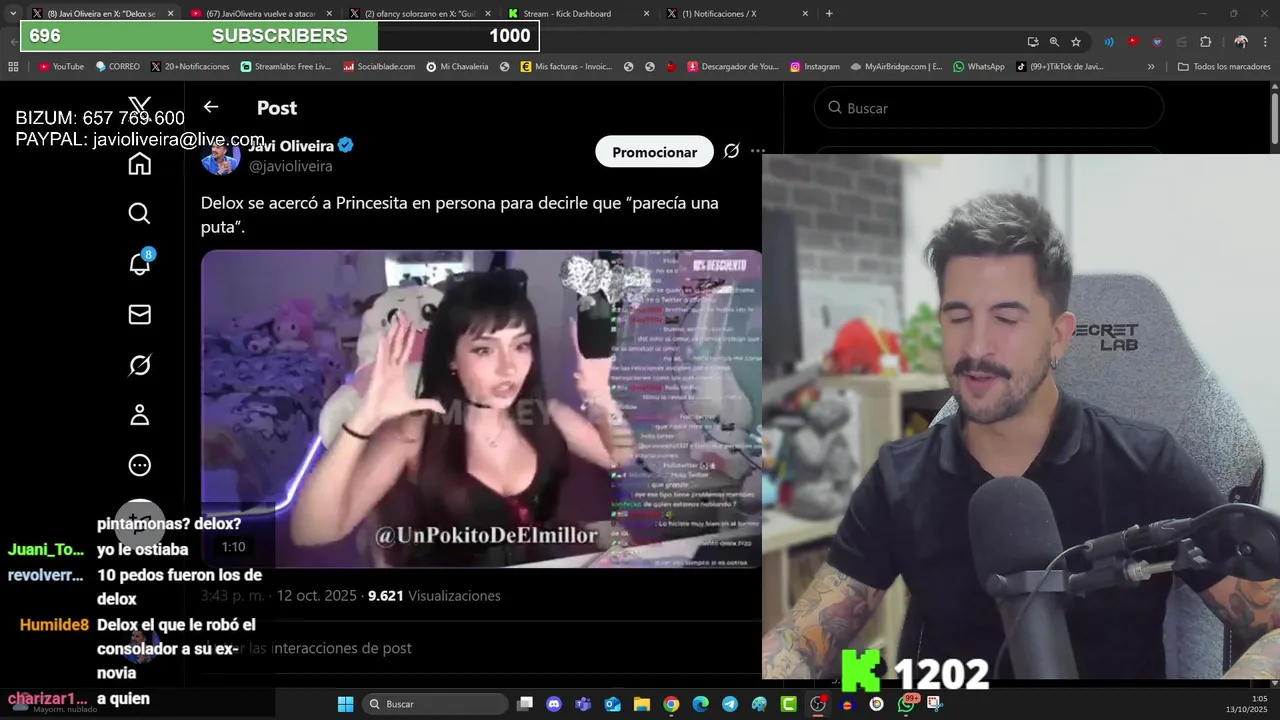Screen dimensions: 1280x720
Task: Open the Chrome three-dot menu
Action: (x=1265, y=42)
